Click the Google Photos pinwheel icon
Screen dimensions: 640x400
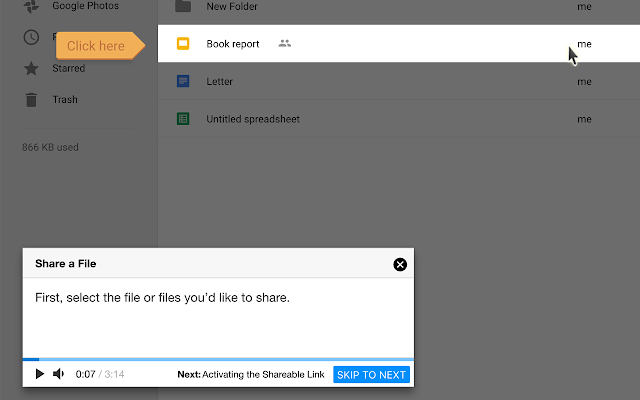coord(32,6)
